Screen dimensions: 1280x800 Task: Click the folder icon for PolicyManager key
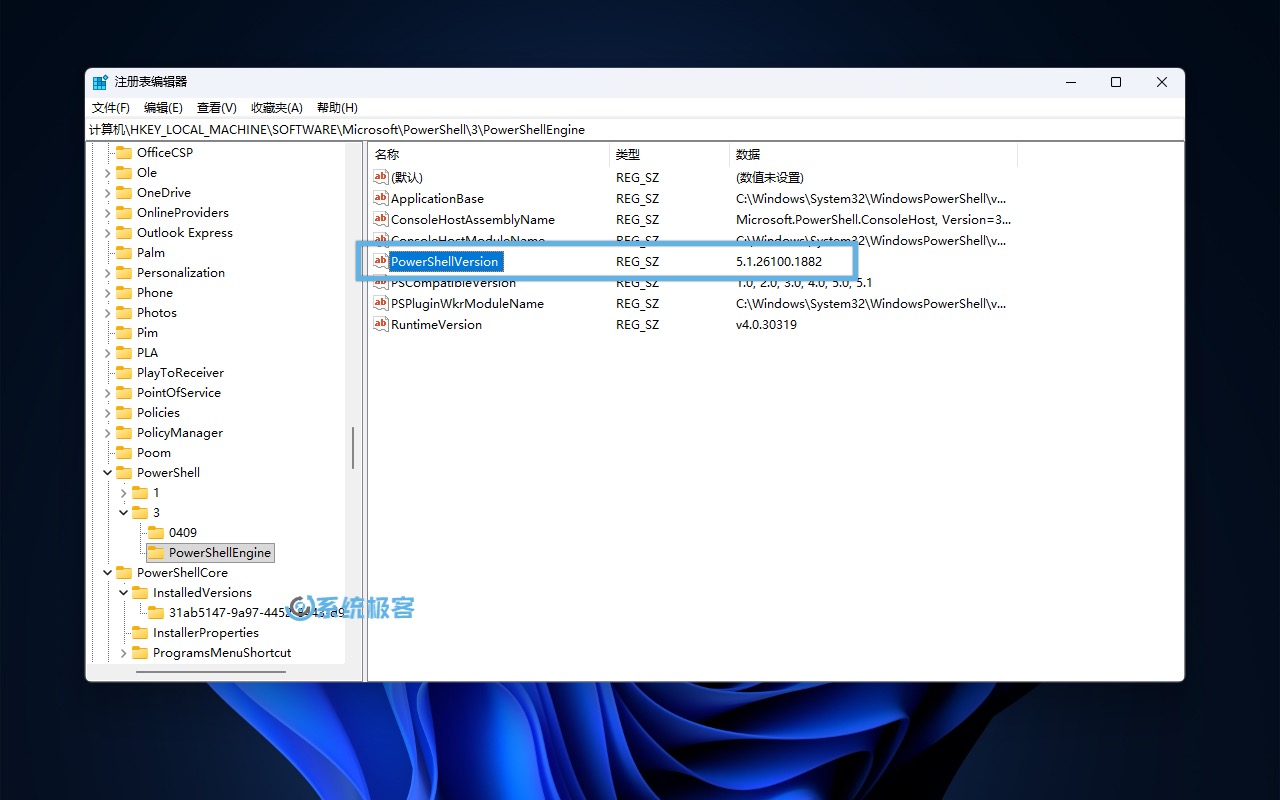[124, 433]
